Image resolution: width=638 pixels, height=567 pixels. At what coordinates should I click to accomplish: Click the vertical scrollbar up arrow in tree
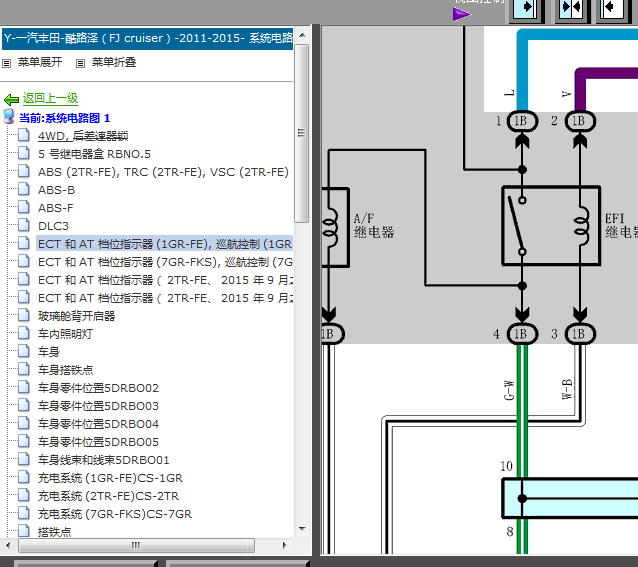[x=302, y=35]
